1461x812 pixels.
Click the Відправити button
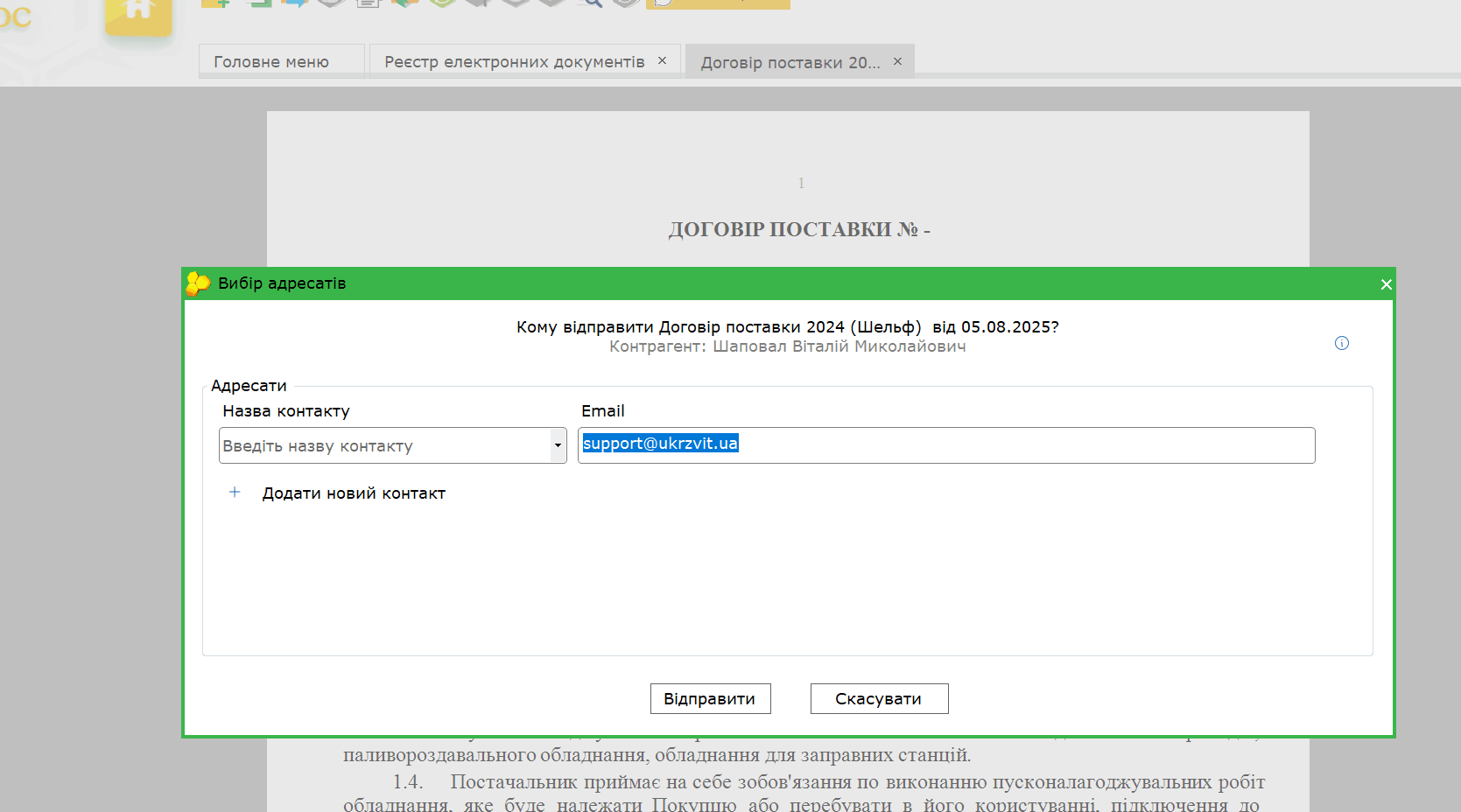click(x=710, y=698)
